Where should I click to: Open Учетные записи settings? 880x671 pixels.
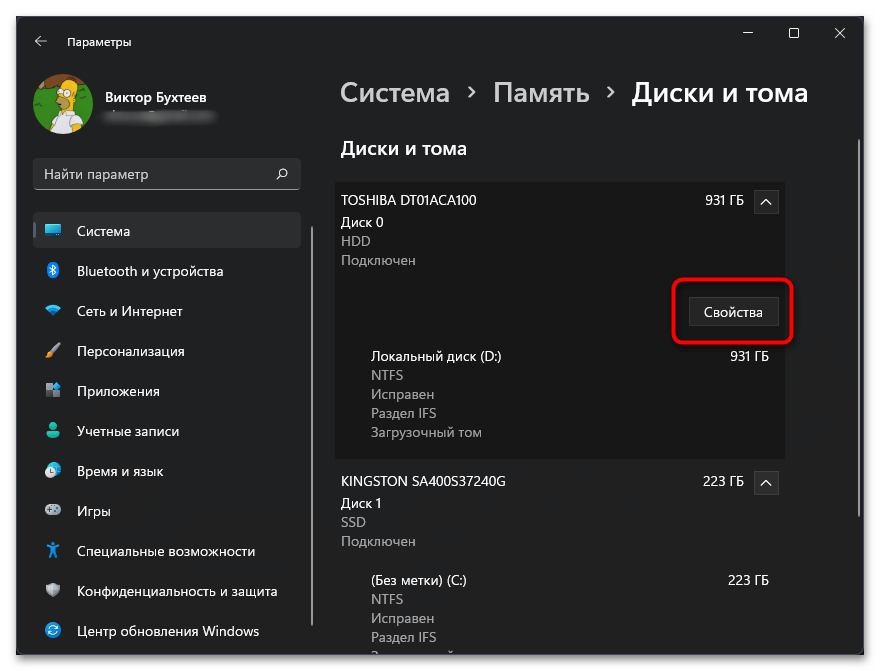(128, 431)
